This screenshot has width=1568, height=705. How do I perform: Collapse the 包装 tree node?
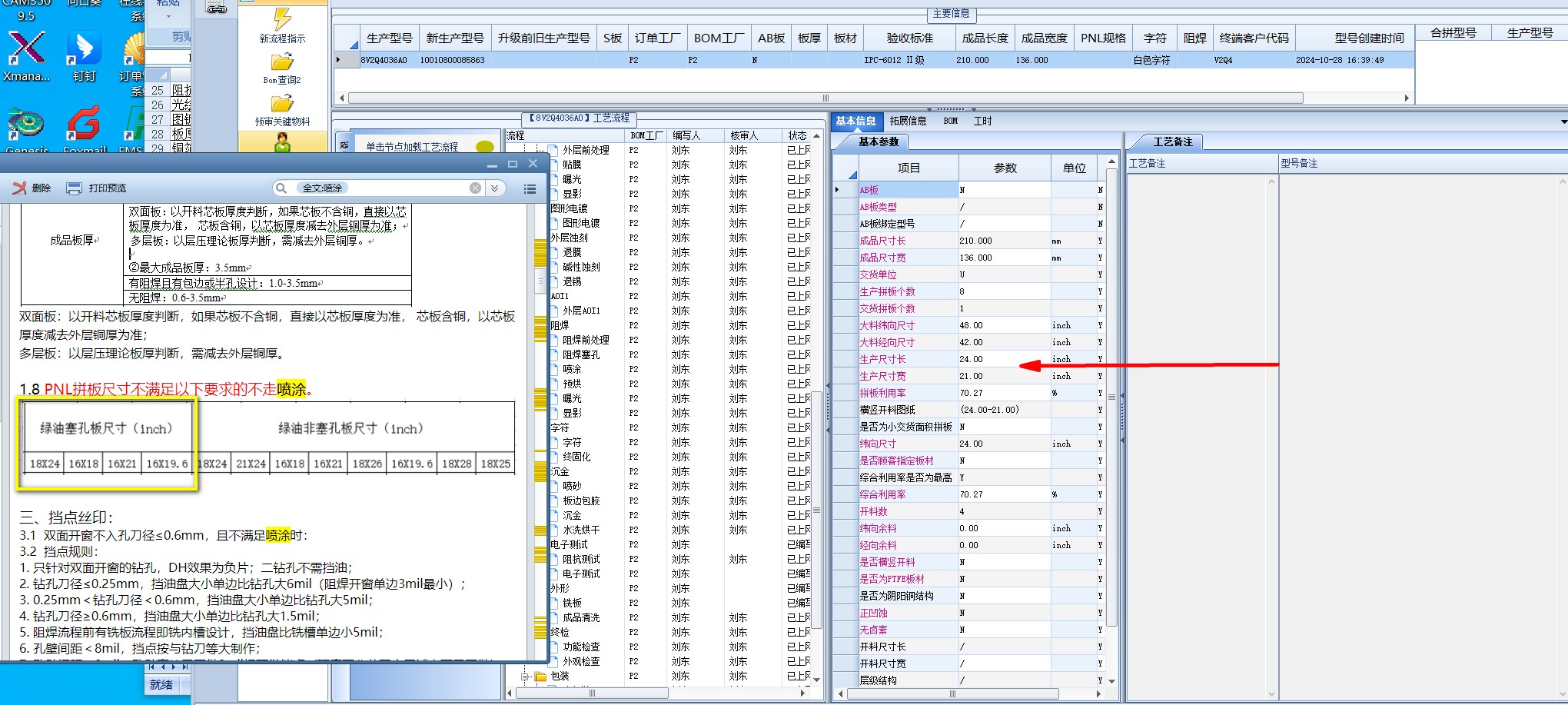[x=525, y=677]
